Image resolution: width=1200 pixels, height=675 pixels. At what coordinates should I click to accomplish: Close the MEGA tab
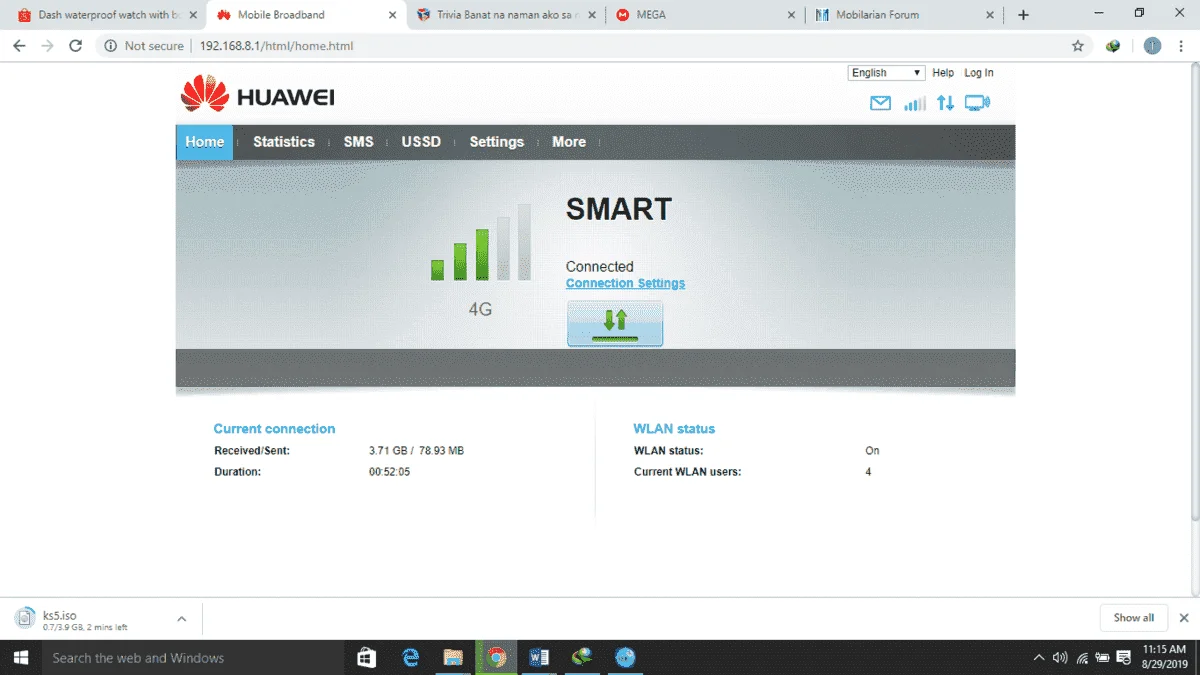791,15
